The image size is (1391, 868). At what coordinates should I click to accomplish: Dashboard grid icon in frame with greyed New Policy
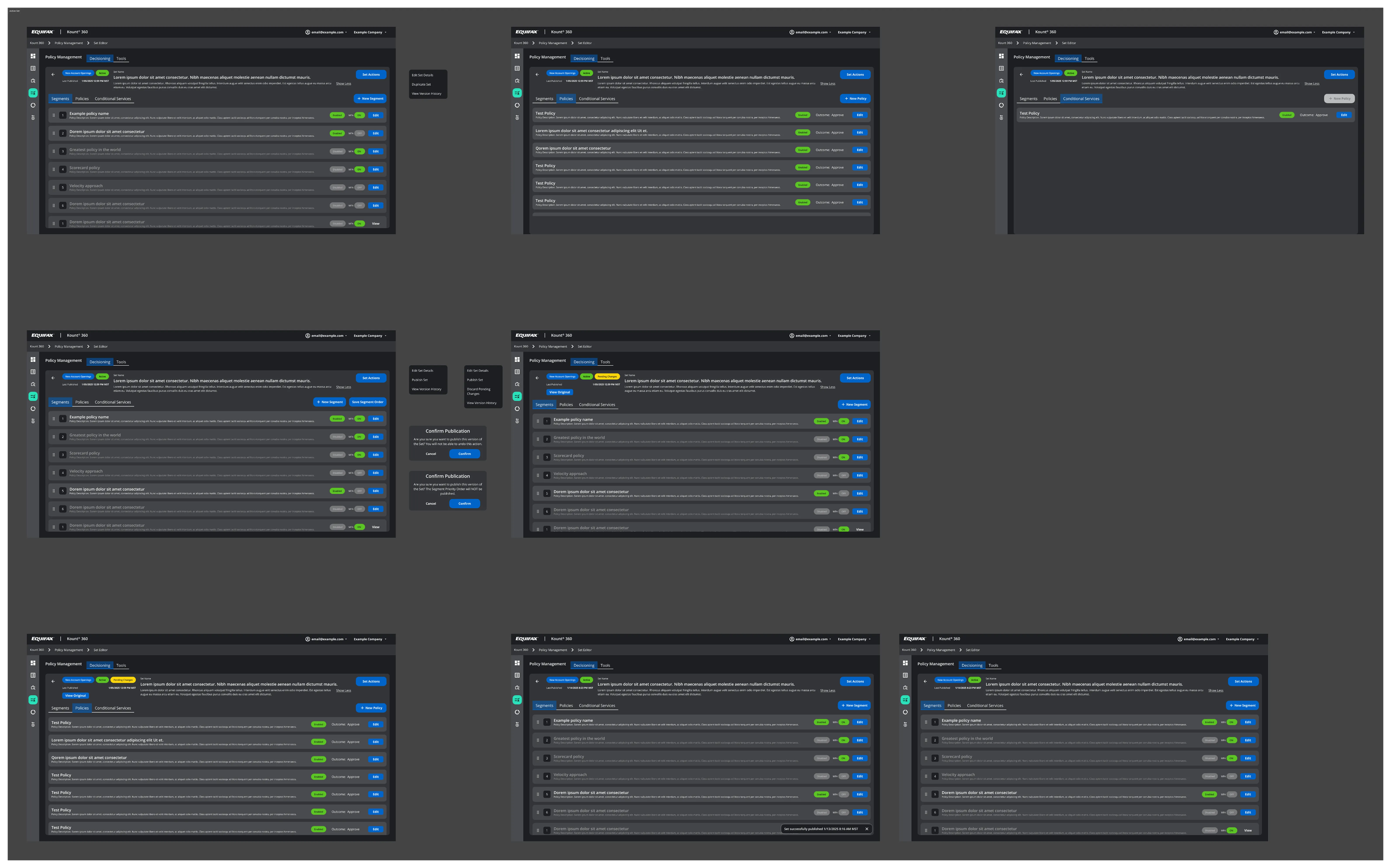click(1001, 56)
